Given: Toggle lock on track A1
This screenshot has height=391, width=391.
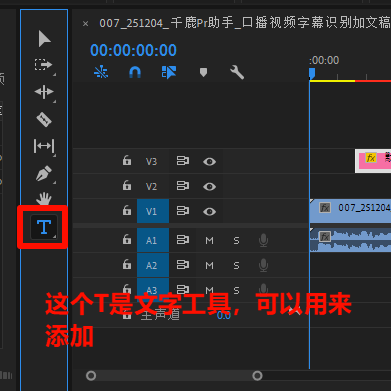Looking at the screenshot, I should coord(127,239).
